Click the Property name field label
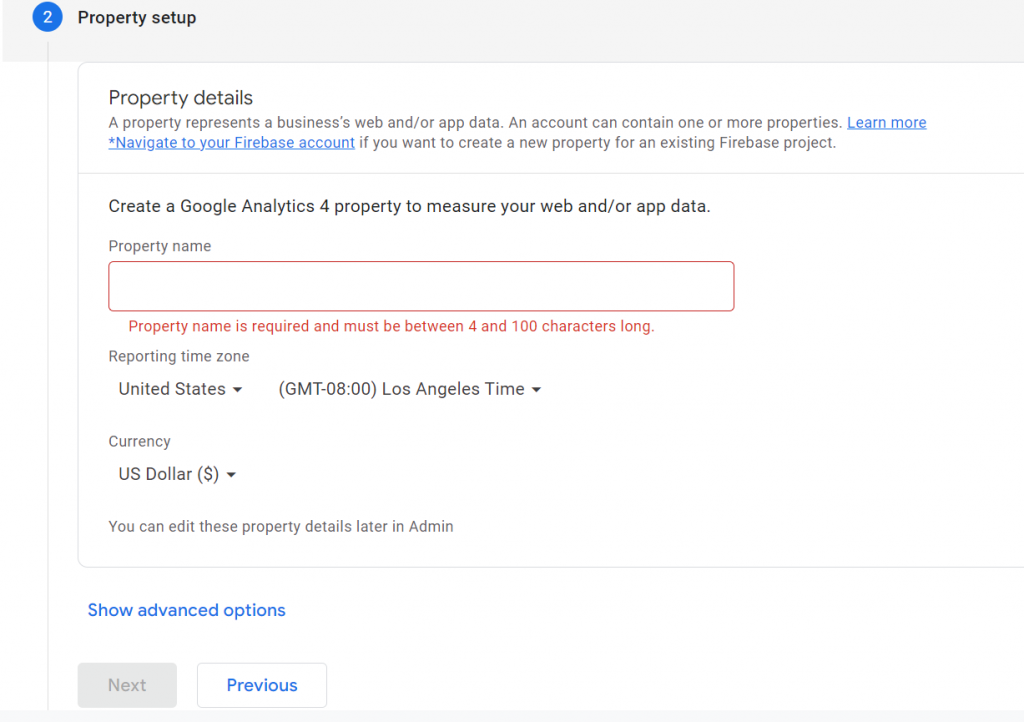Viewport: 1024px width, 722px height. (160, 246)
